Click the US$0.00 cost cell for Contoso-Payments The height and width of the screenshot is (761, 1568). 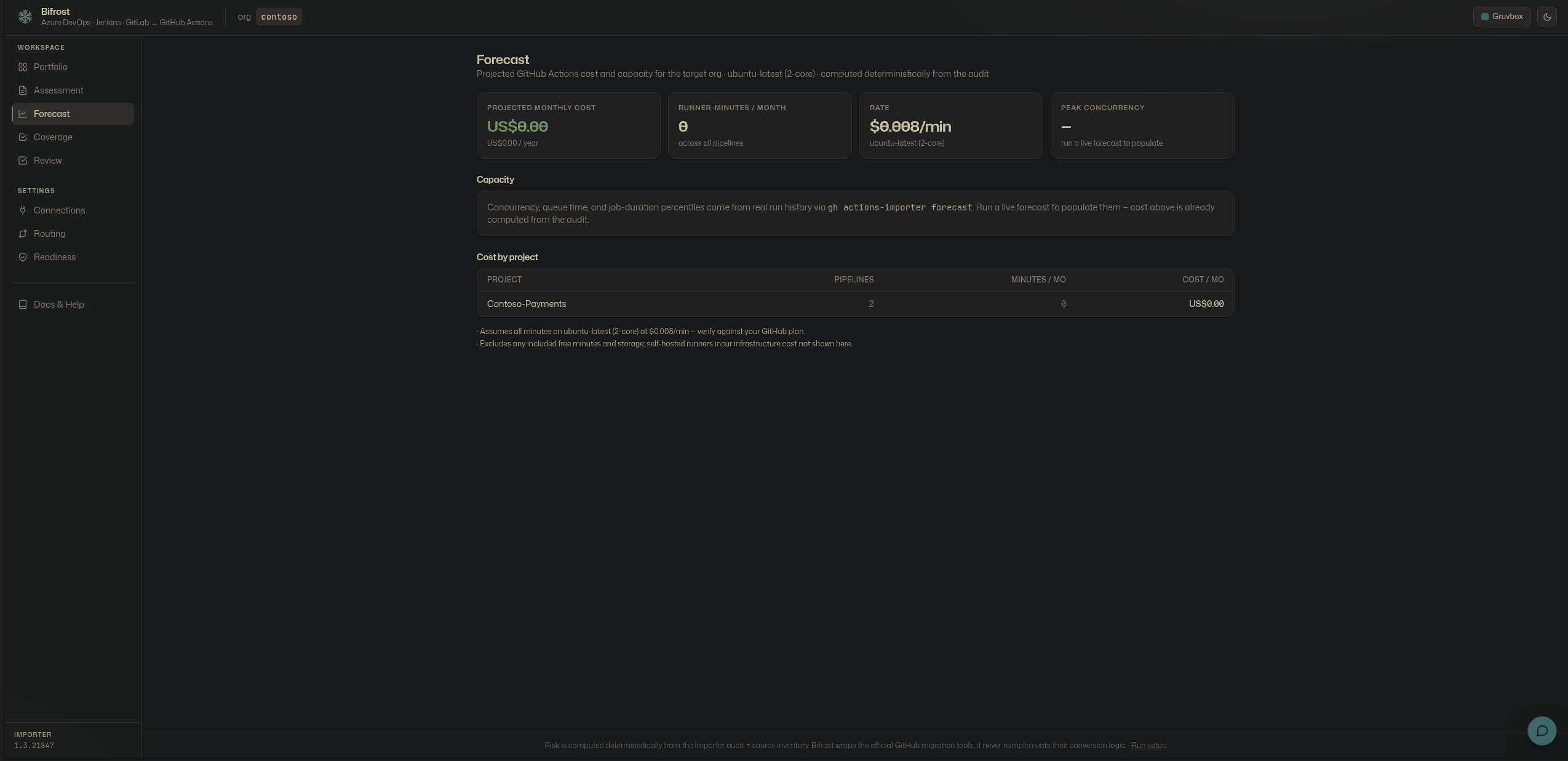pos(1206,304)
